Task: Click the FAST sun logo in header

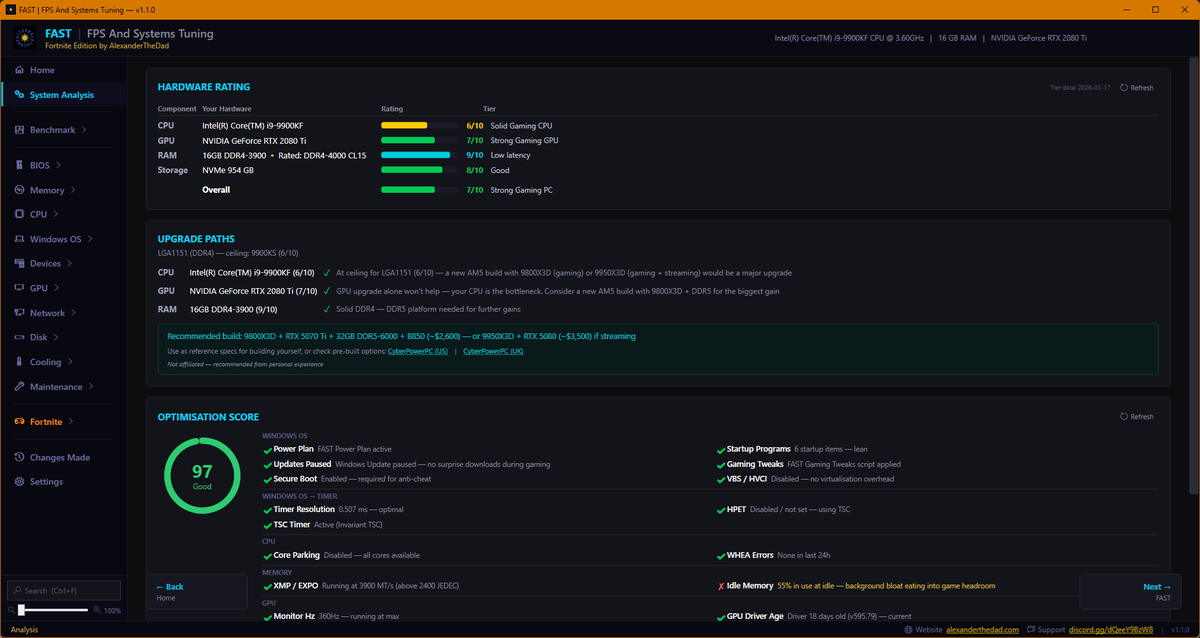Action: (x=26, y=39)
